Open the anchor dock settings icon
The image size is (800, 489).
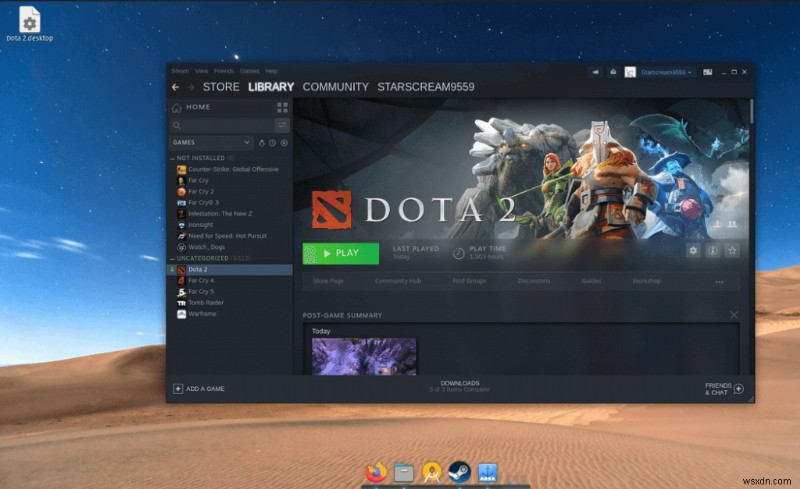(487, 473)
